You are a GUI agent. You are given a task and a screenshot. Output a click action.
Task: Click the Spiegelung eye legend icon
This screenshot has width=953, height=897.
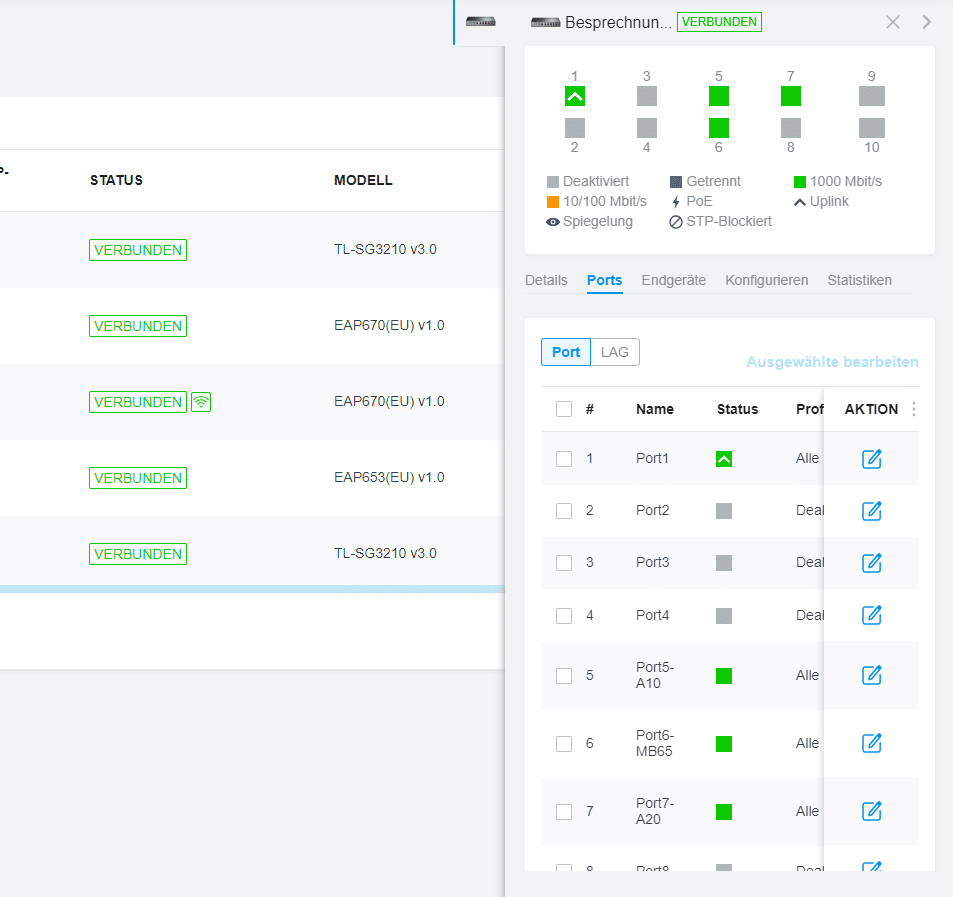552,222
